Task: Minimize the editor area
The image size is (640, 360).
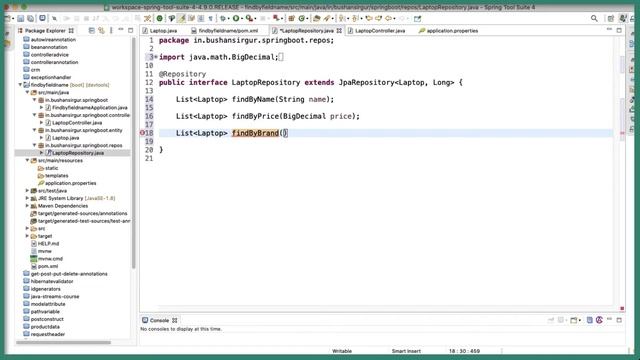Action: pos(609,30)
